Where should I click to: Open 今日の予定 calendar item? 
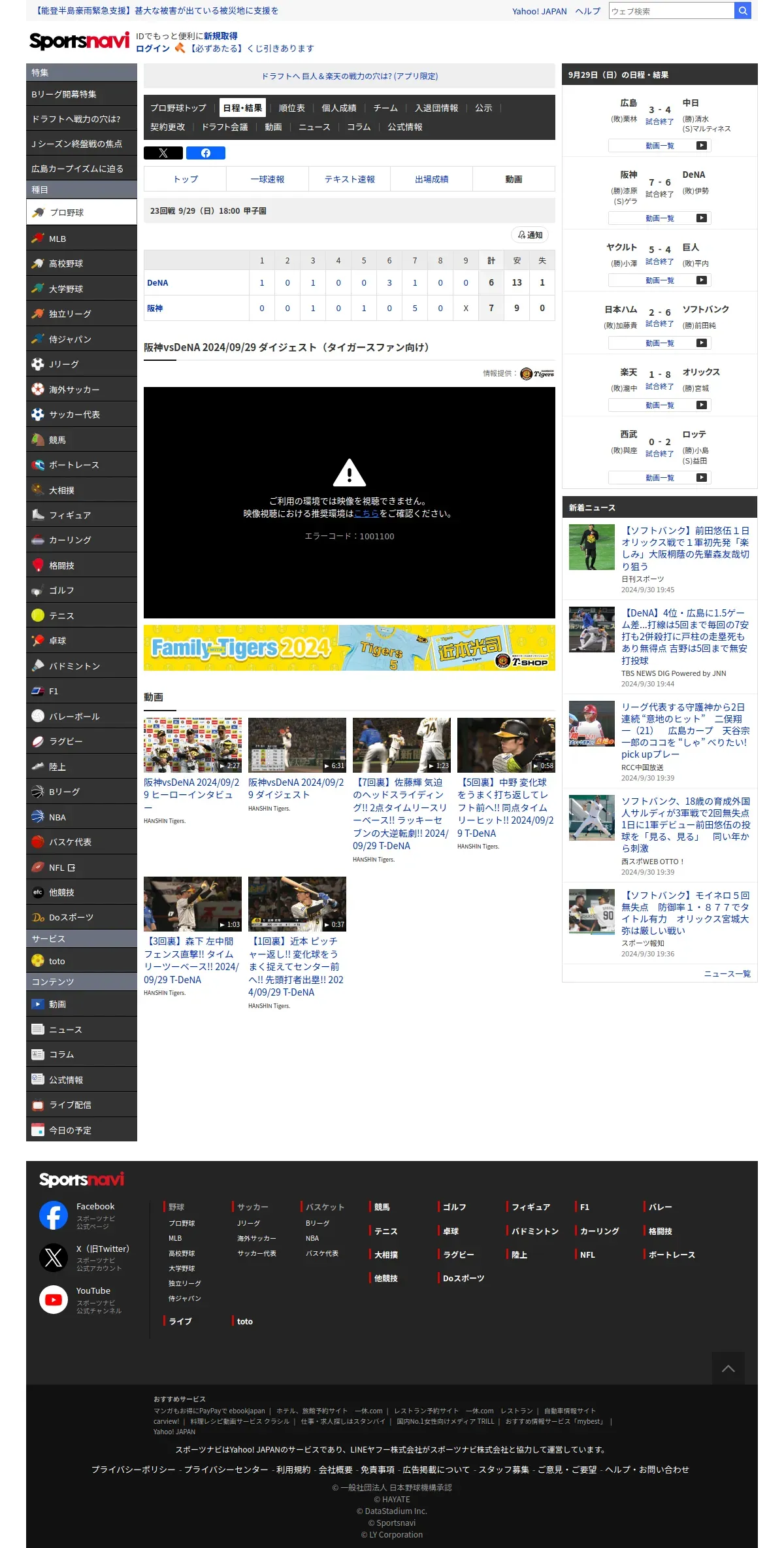click(82, 1130)
